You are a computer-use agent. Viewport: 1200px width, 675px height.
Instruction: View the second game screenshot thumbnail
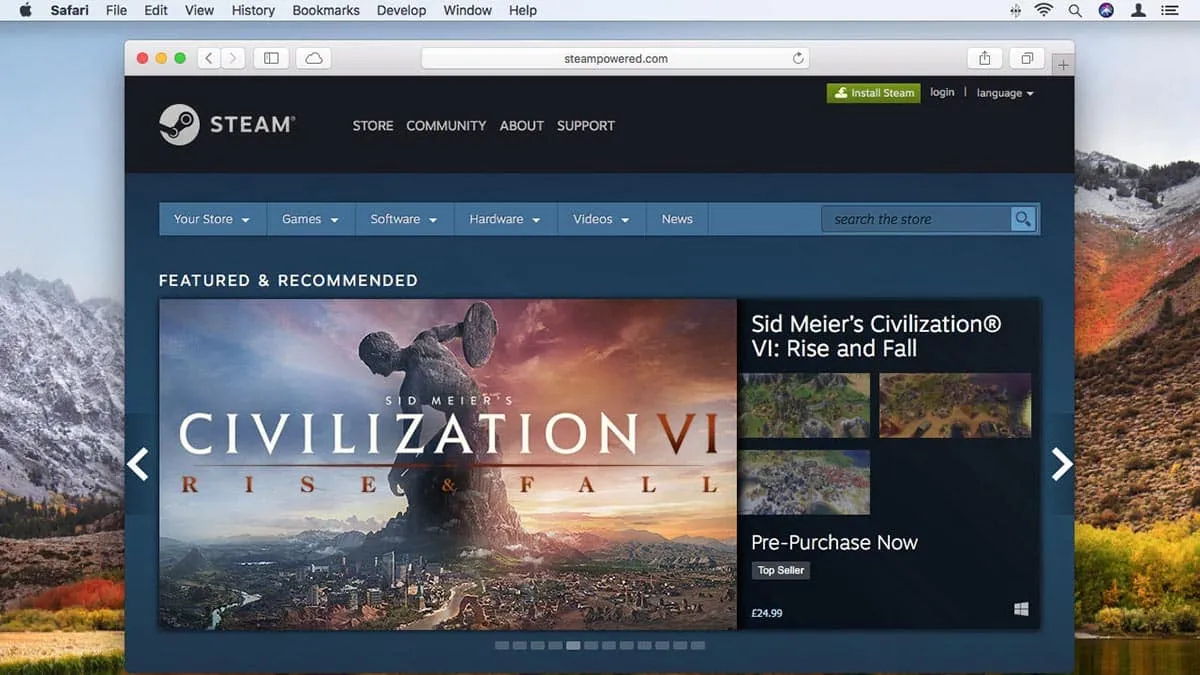(955, 406)
